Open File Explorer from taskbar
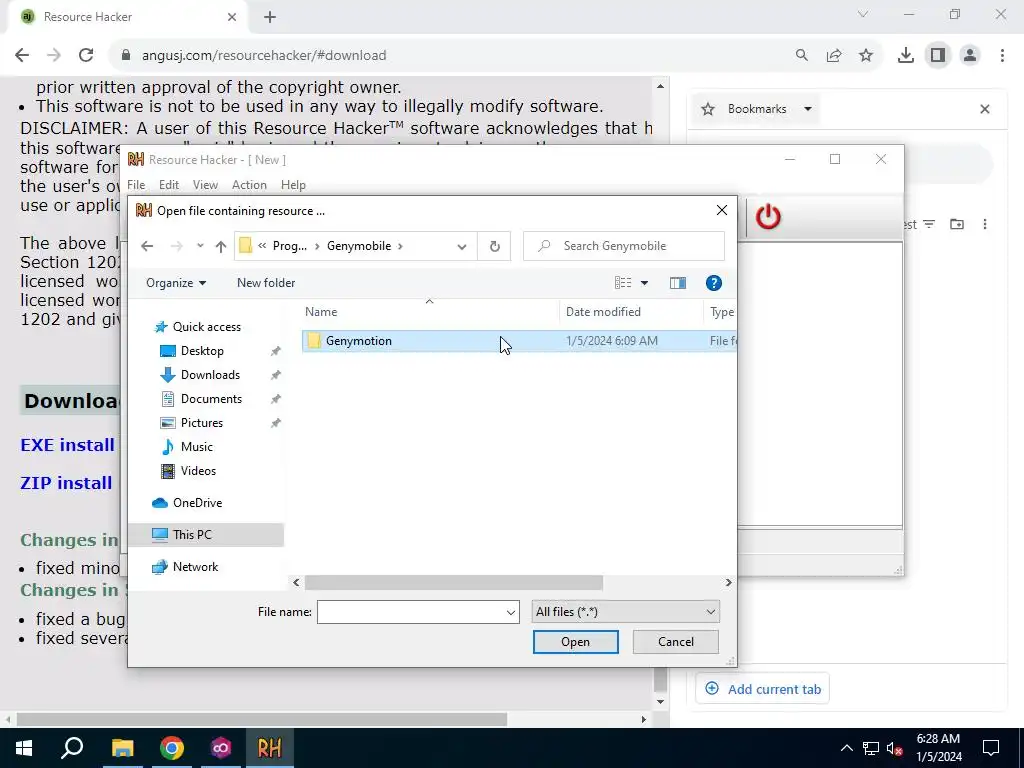The width and height of the screenshot is (1024, 768). [122, 748]
